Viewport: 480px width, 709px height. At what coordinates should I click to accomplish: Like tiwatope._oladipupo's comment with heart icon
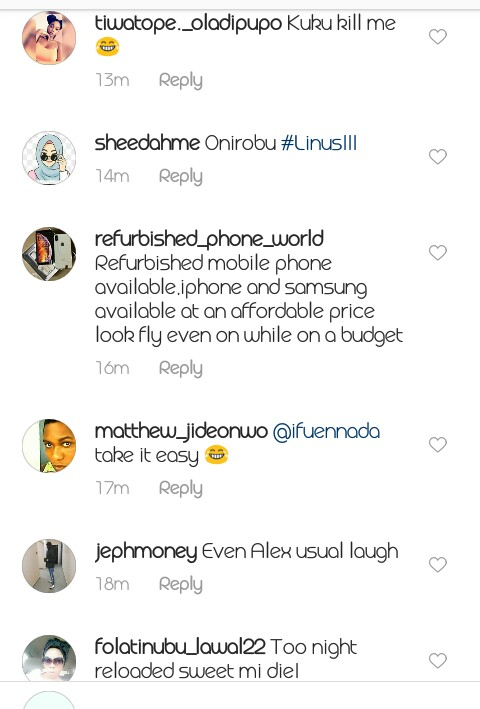point(438,37)
